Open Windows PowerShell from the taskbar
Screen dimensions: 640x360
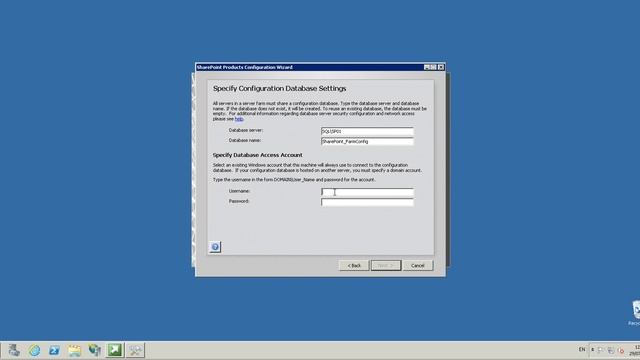coord(54,350)
